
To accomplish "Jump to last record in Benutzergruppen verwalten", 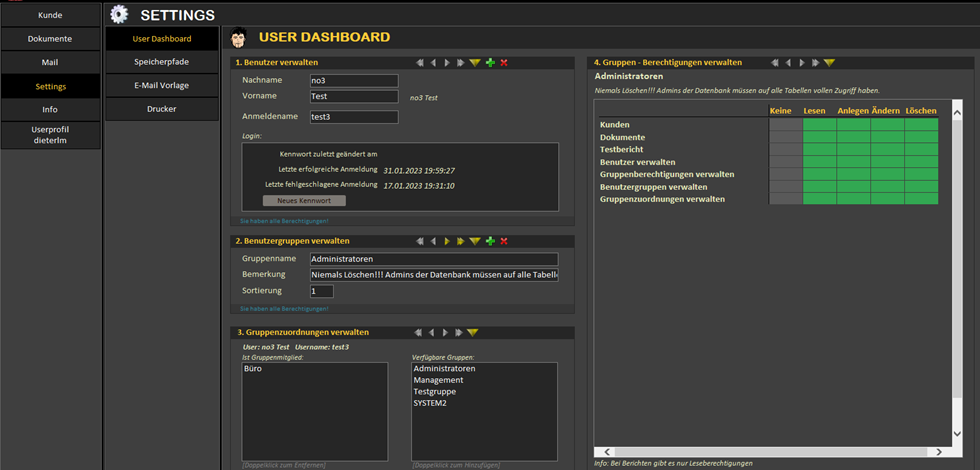I will coord(460,241).
